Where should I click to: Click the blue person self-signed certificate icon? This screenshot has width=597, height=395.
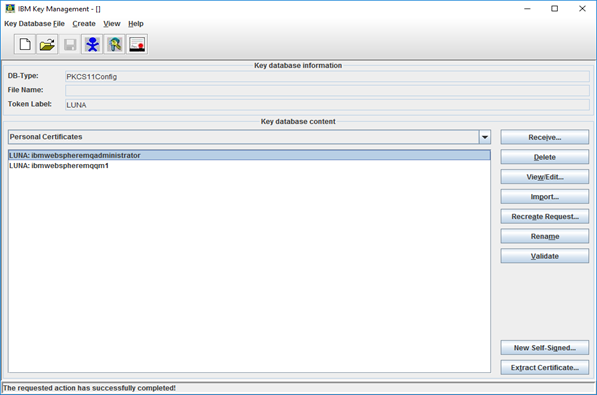click(x=92, y=45)
